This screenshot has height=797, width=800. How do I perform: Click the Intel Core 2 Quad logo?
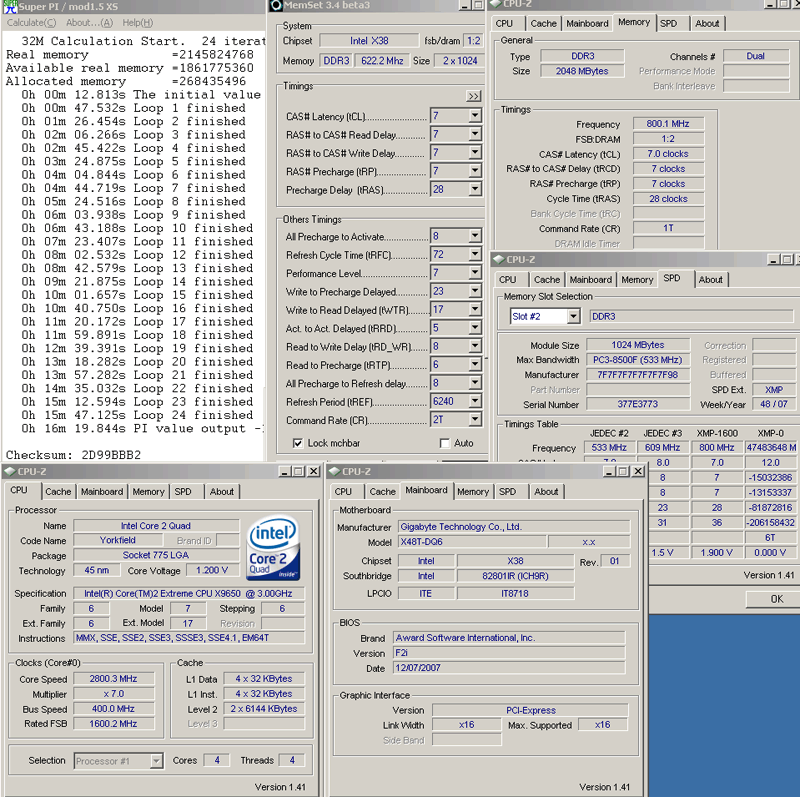(273, 548)
